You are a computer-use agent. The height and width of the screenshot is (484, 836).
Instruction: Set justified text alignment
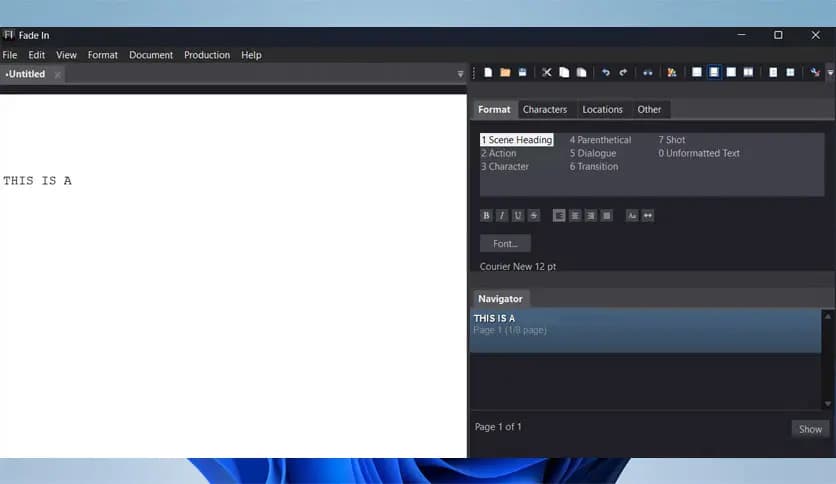(607, 215)
